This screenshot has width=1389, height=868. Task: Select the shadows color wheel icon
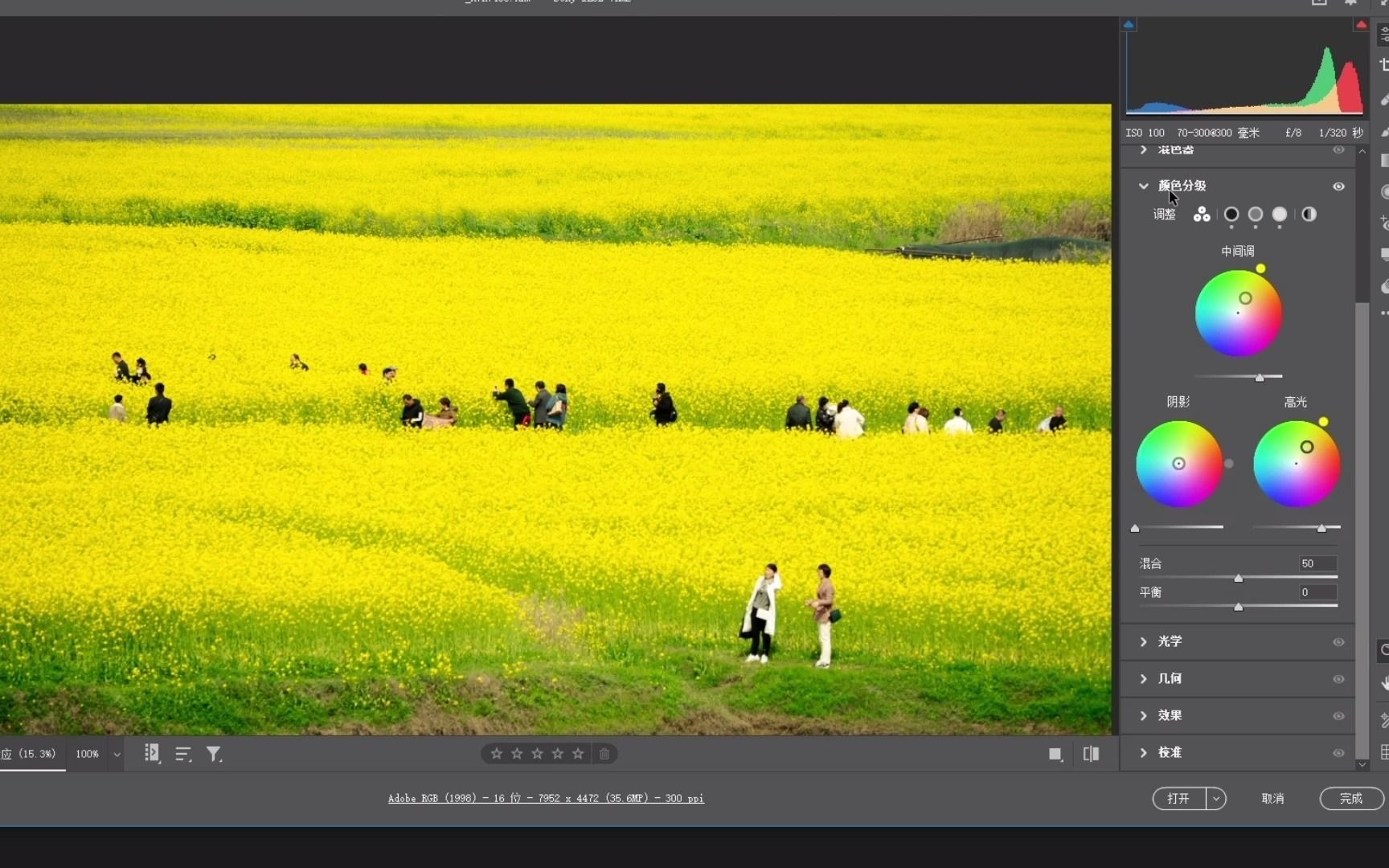[x=1231, y=215]
